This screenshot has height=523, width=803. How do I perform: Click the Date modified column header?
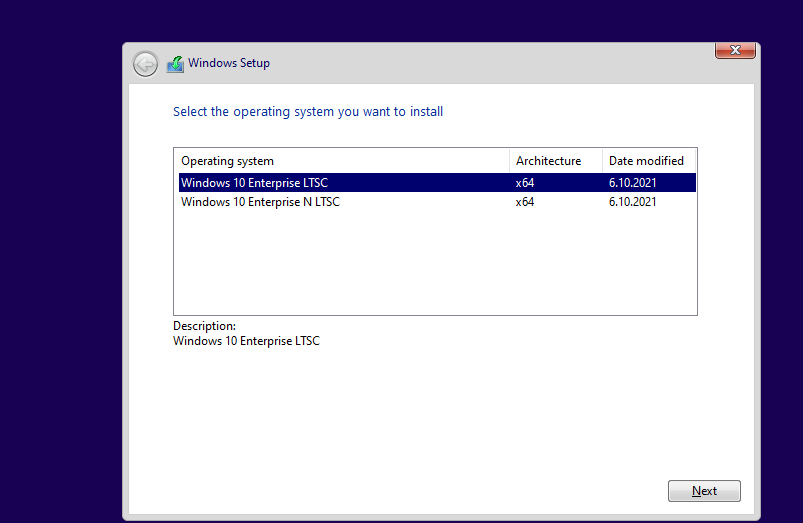pos(649,161)
